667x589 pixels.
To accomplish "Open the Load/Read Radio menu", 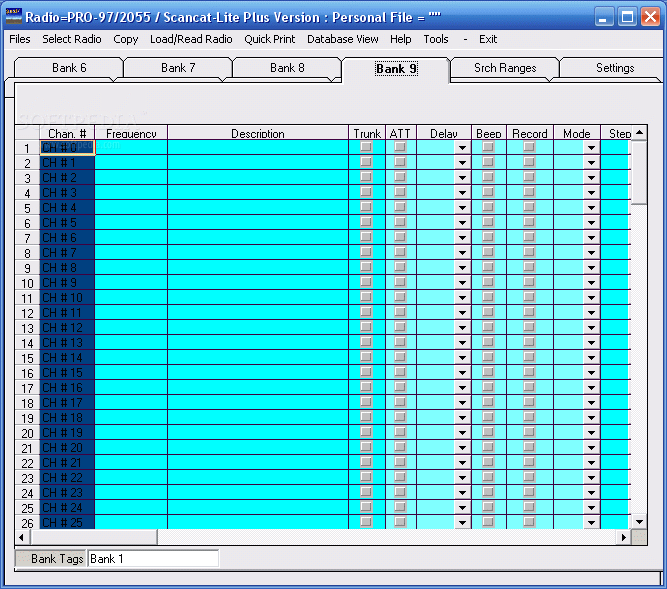I will coord(191,39).
